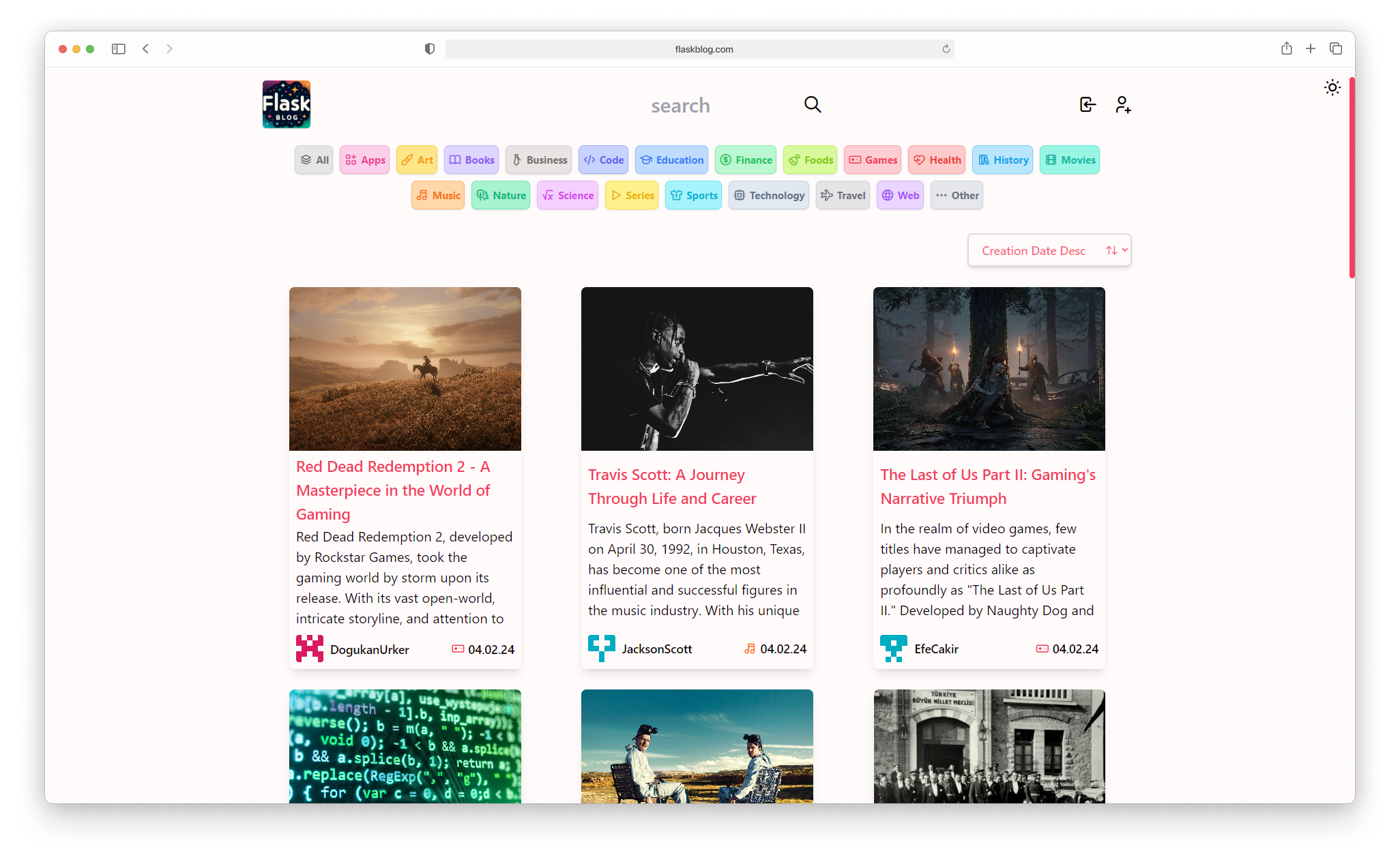Toggle the sun theme switch
The image size is (1400, 862).
1332,87
